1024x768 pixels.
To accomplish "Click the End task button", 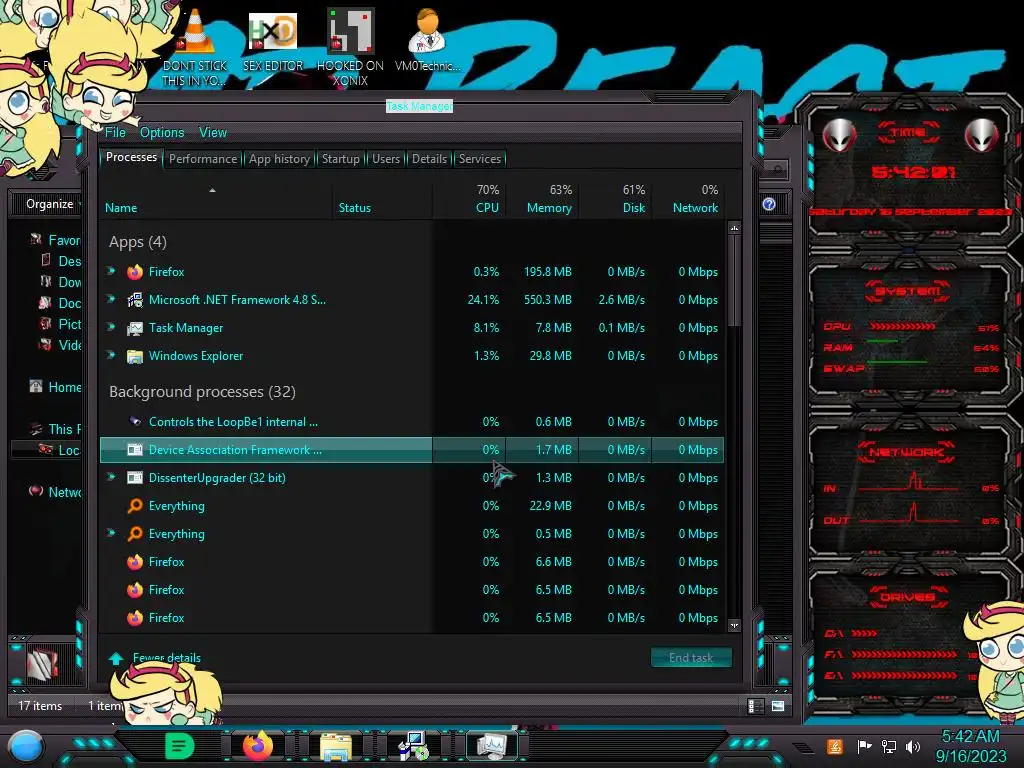I will (691, 658).
